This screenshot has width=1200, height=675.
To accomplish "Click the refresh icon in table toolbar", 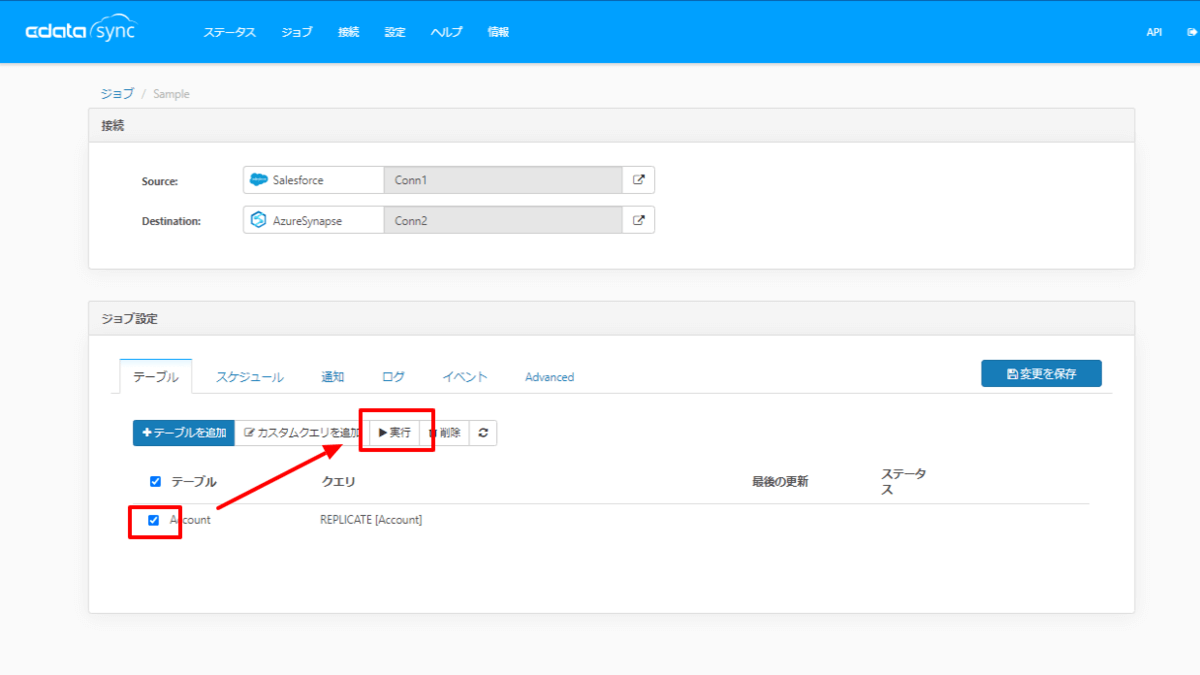I will (x=483, y=433).
